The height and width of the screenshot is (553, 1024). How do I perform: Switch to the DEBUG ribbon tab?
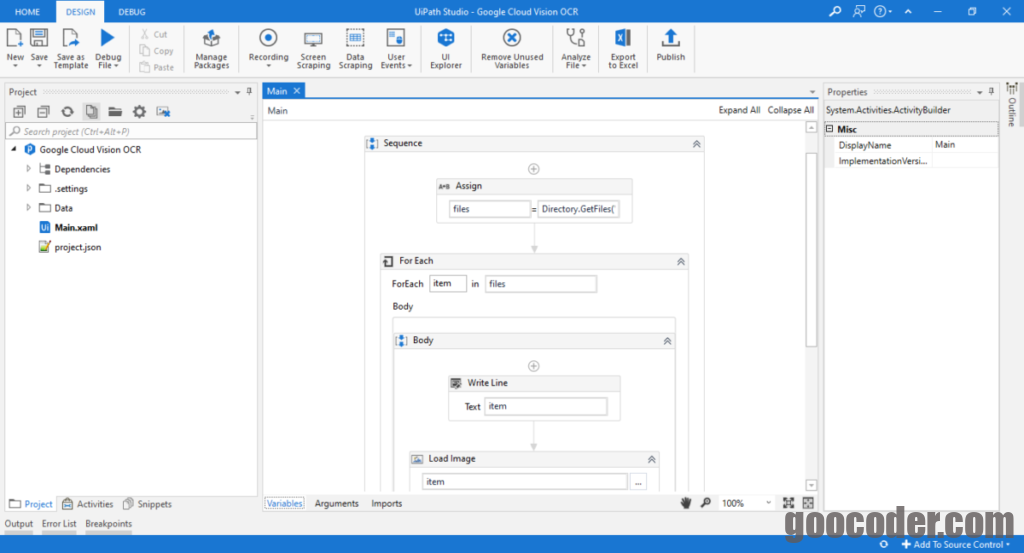point(131,11)
